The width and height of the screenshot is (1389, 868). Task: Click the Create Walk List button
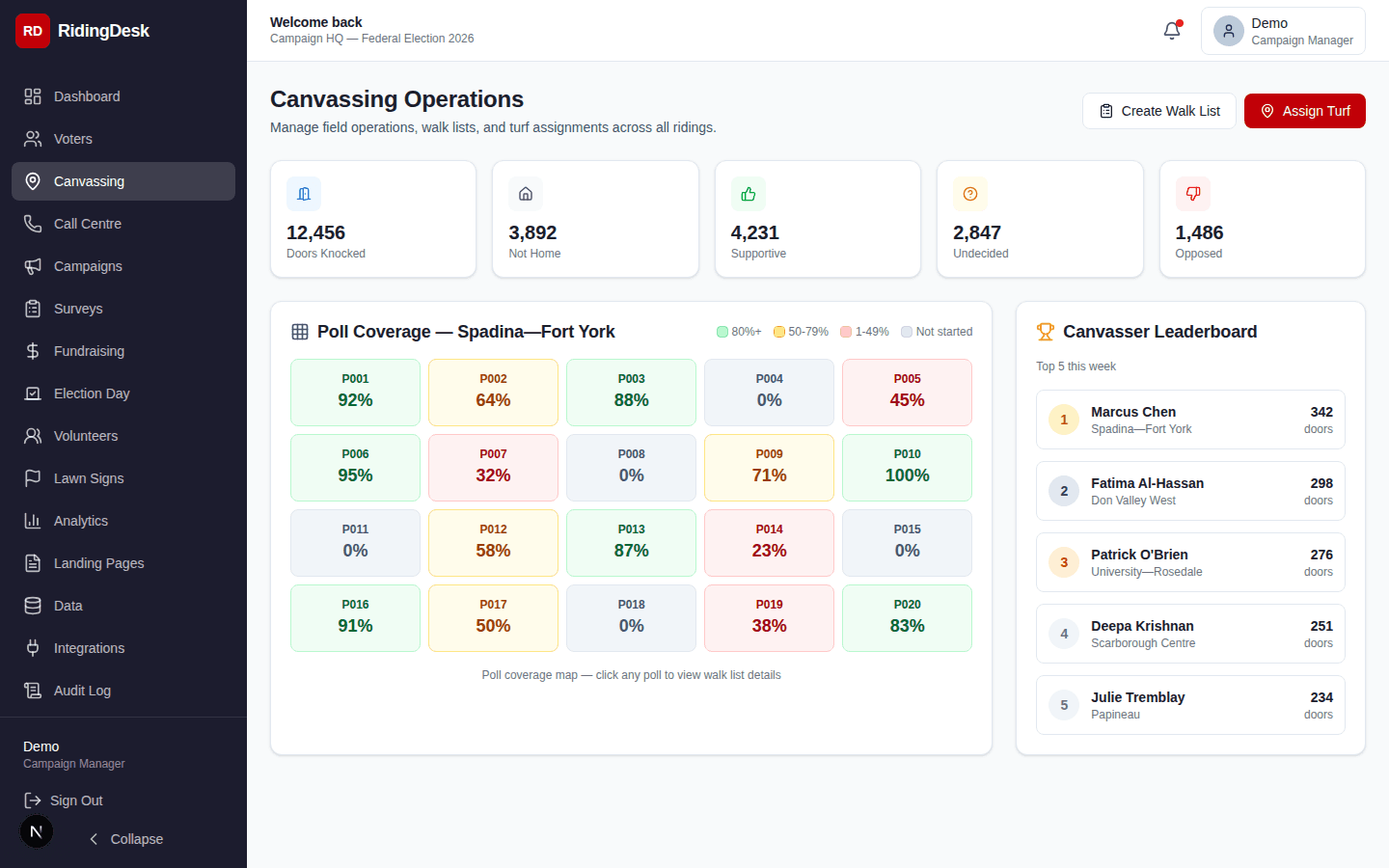point(1158,111)
